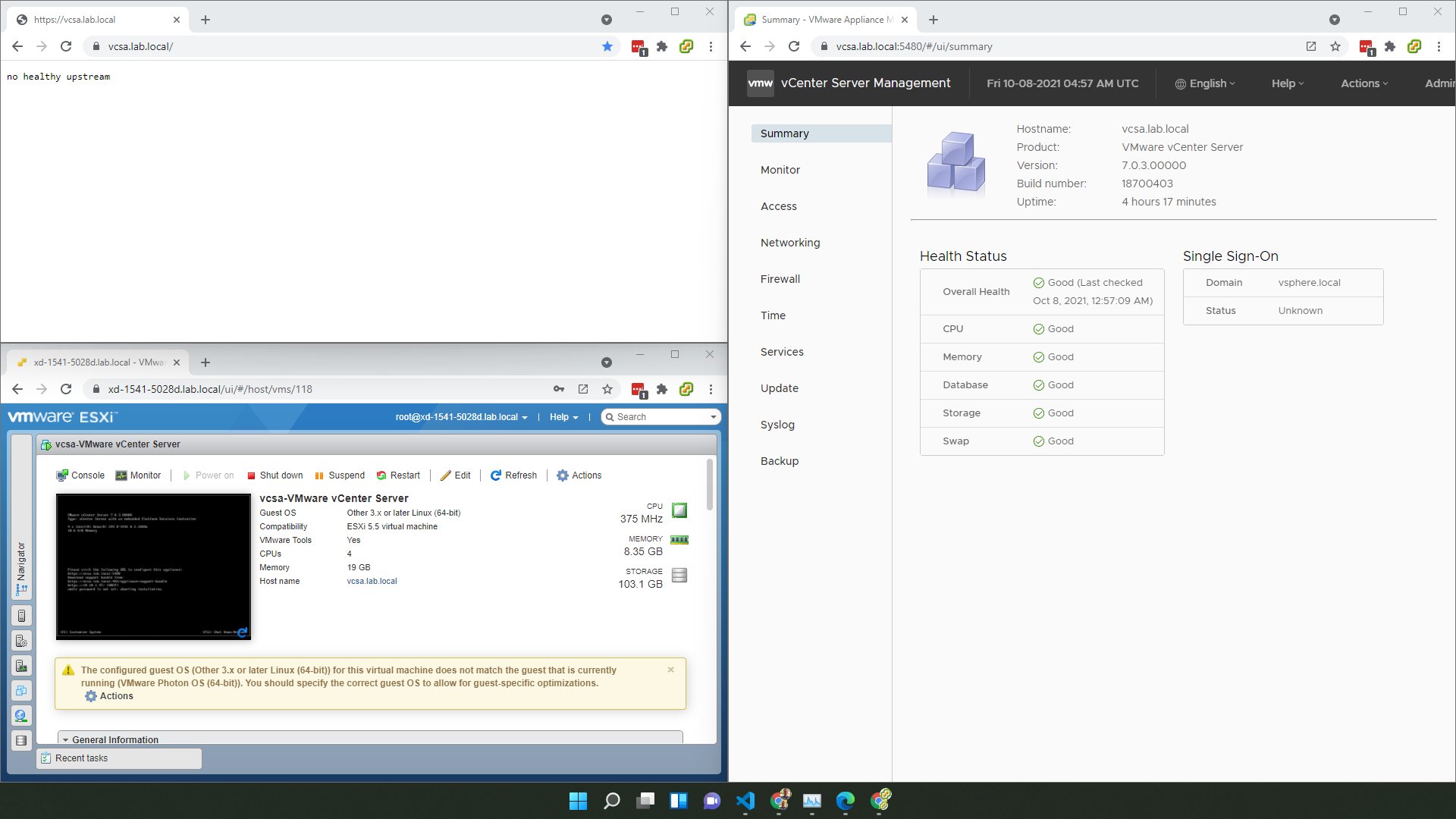This screenshot has height=819, width=1456.
Task: Open Help dropdown in vCenter Management
Action: (1288, 83)
